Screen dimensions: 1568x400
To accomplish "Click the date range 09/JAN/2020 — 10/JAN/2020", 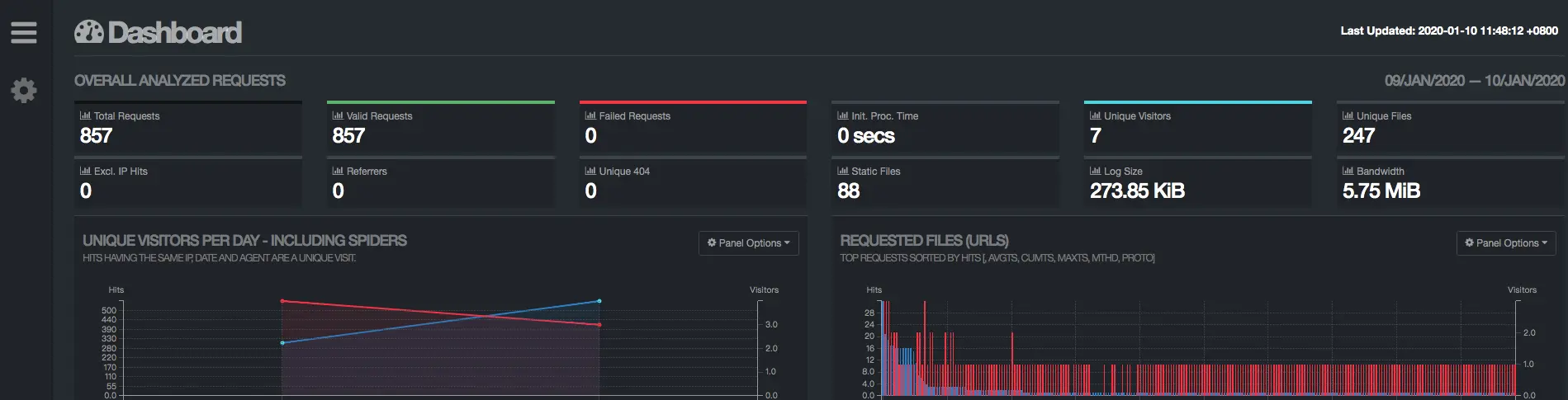I will pyautogui.click(x=1475, y=80).
